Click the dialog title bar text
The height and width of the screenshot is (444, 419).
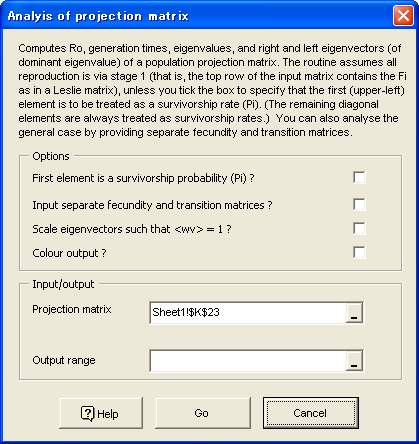98,16
